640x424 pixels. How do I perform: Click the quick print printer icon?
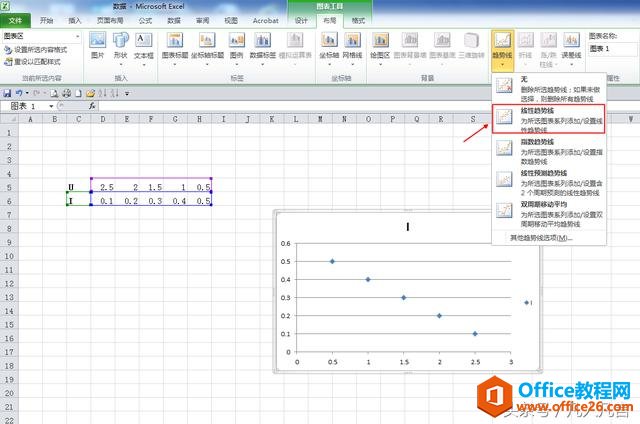pos(66,93)
